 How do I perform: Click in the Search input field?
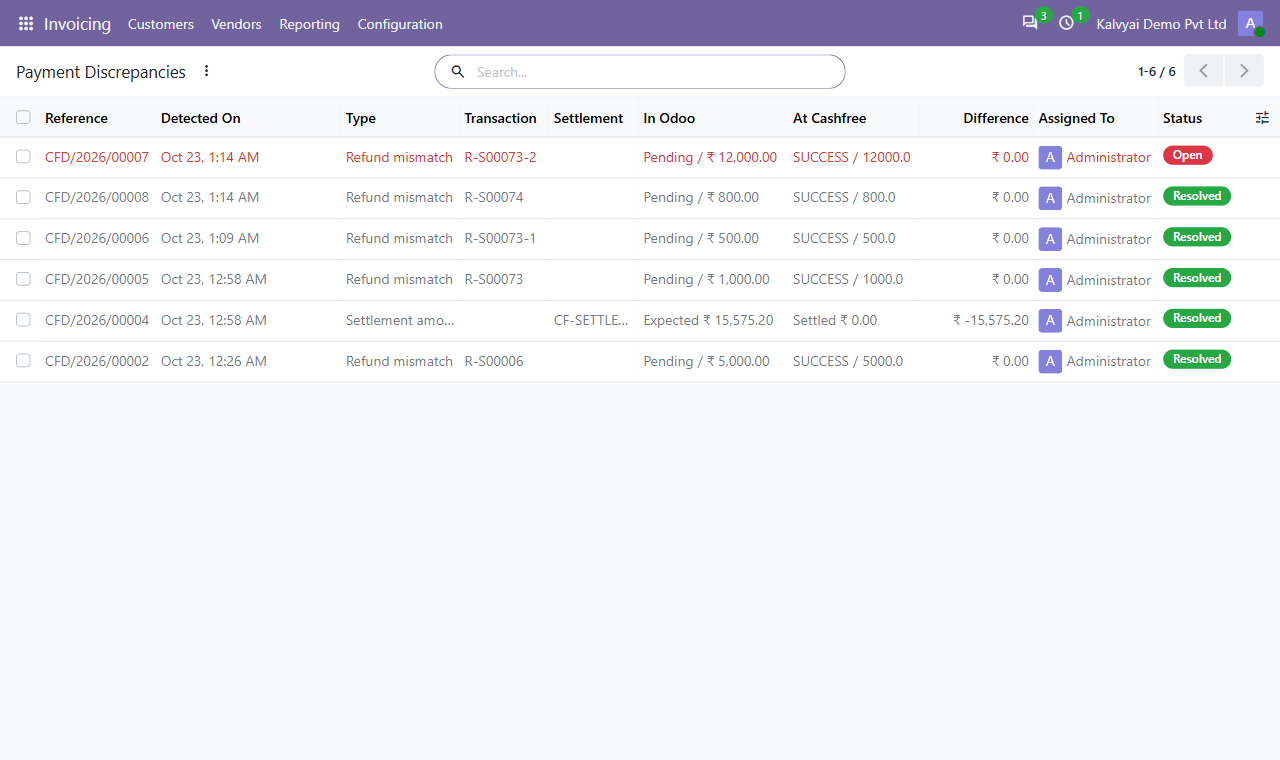[655, 72]
